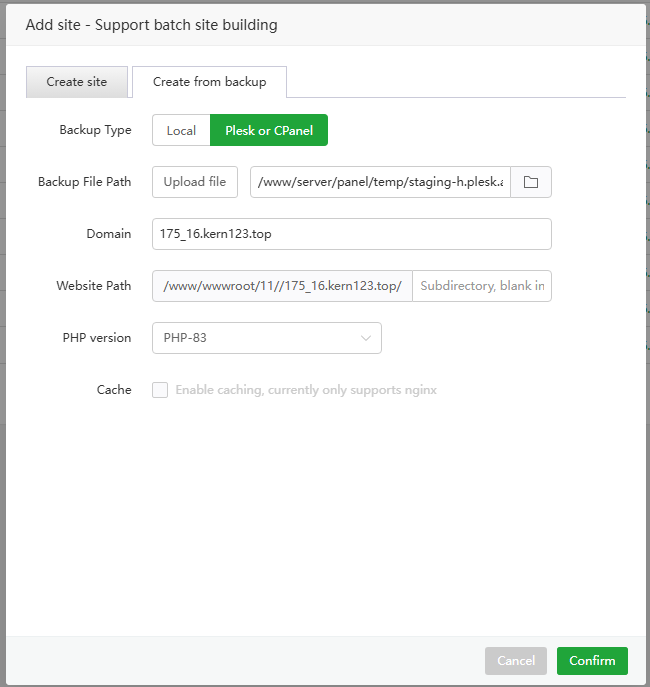The width and height of the screenshot is (650, 687).
Task: Select Plesk or CPanel backup type
Action: point(269,130)
